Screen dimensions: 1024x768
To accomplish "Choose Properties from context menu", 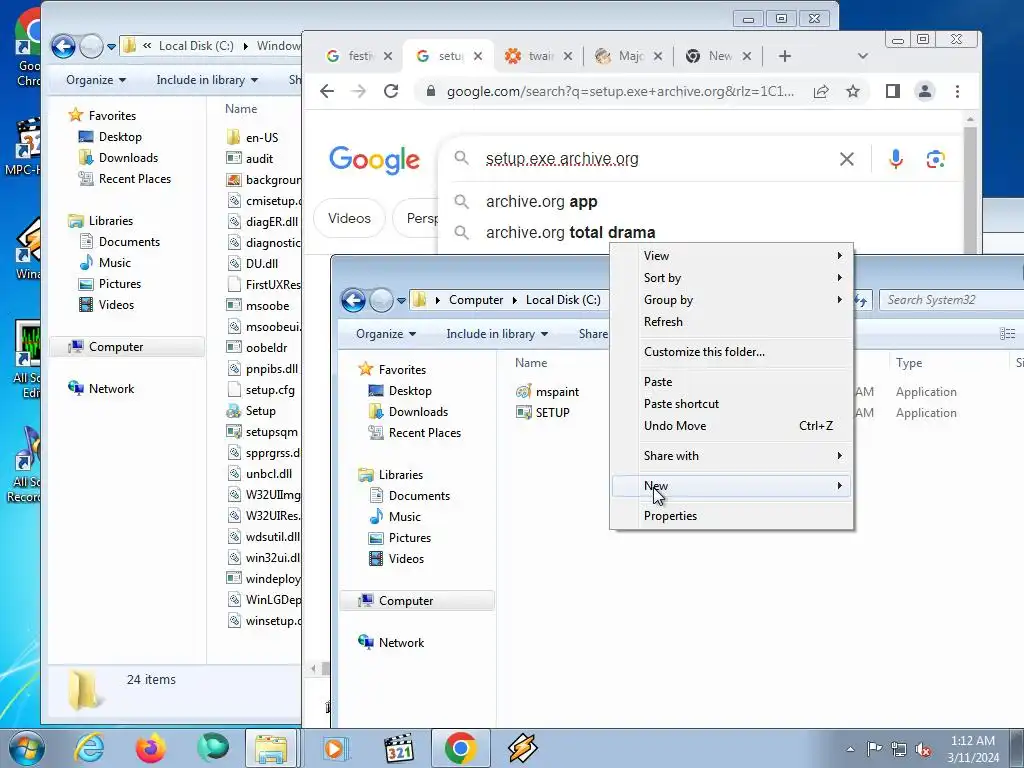I will click(731, 516).
